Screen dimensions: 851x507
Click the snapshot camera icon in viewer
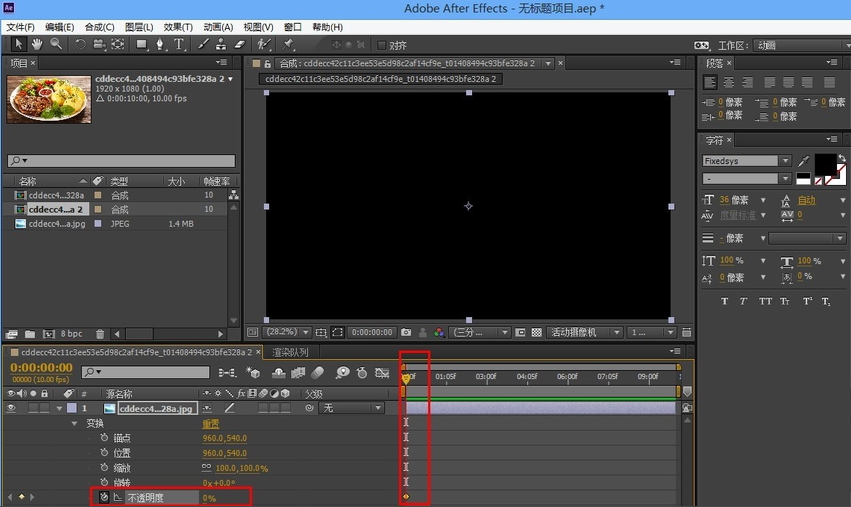tap(406, 332)
